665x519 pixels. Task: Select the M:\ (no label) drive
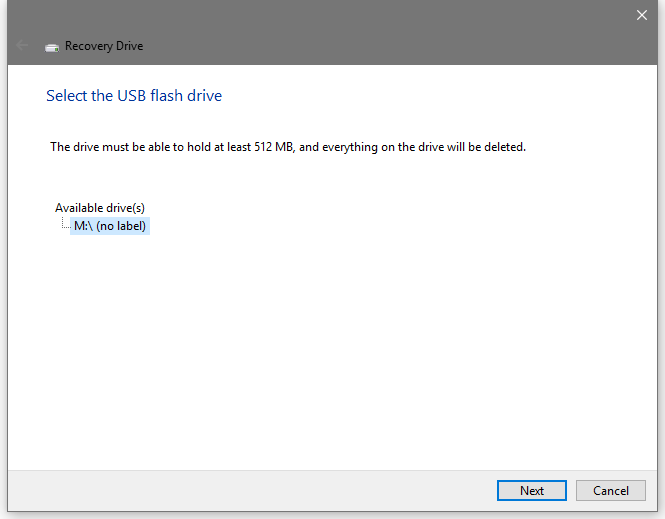pyautogui.click(x=110, y=226)
